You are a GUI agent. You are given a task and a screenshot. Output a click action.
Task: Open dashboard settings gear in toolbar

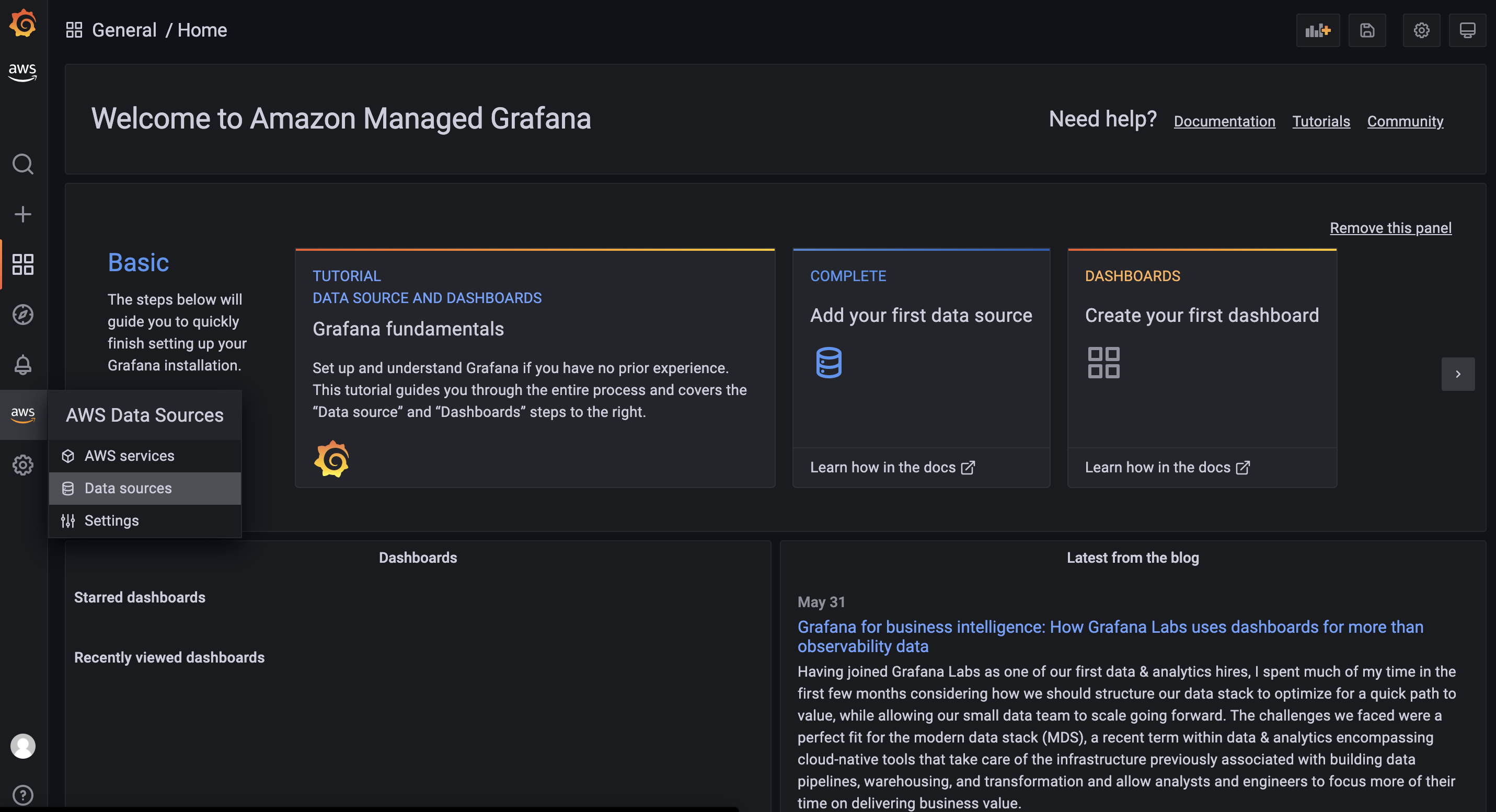coord(1421,30)
